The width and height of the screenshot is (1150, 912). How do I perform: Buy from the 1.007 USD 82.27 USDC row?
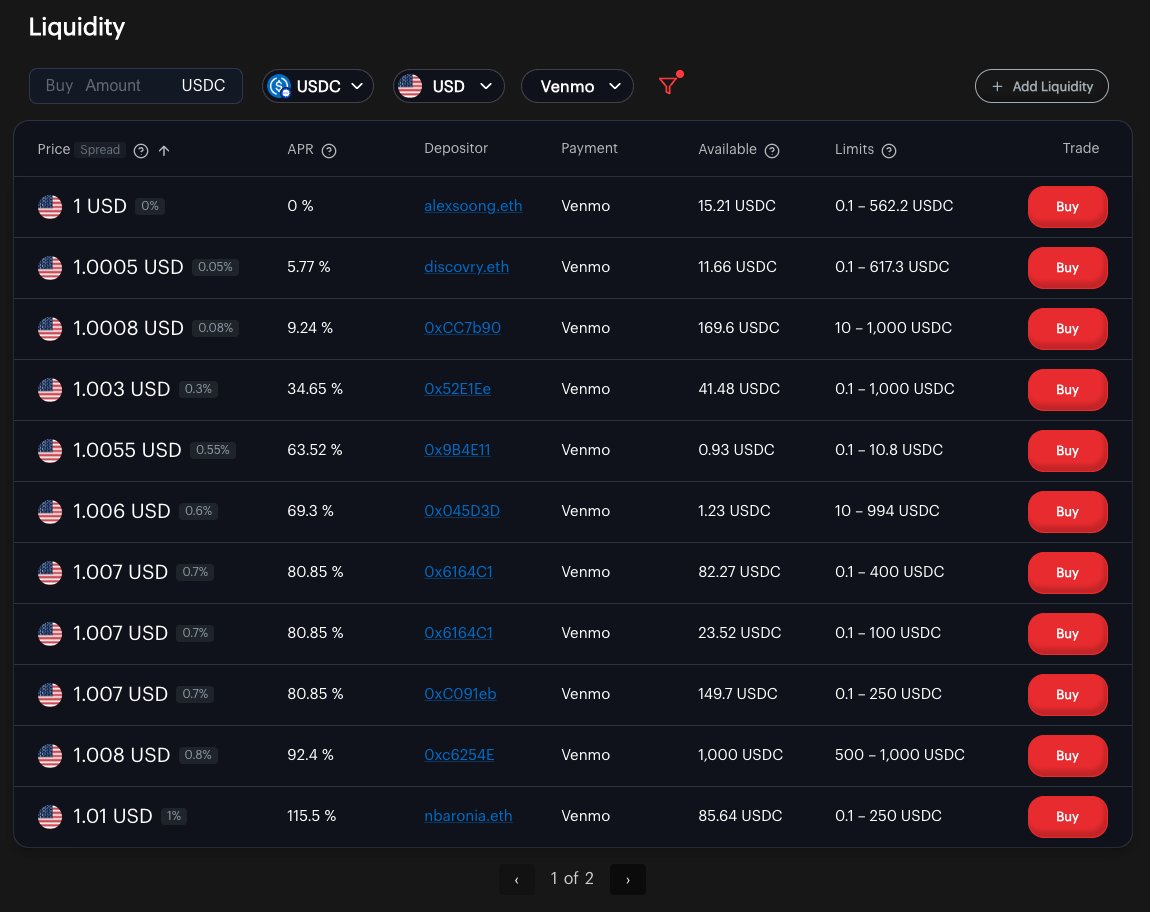pyautogui.click(x=1067, y=572)
